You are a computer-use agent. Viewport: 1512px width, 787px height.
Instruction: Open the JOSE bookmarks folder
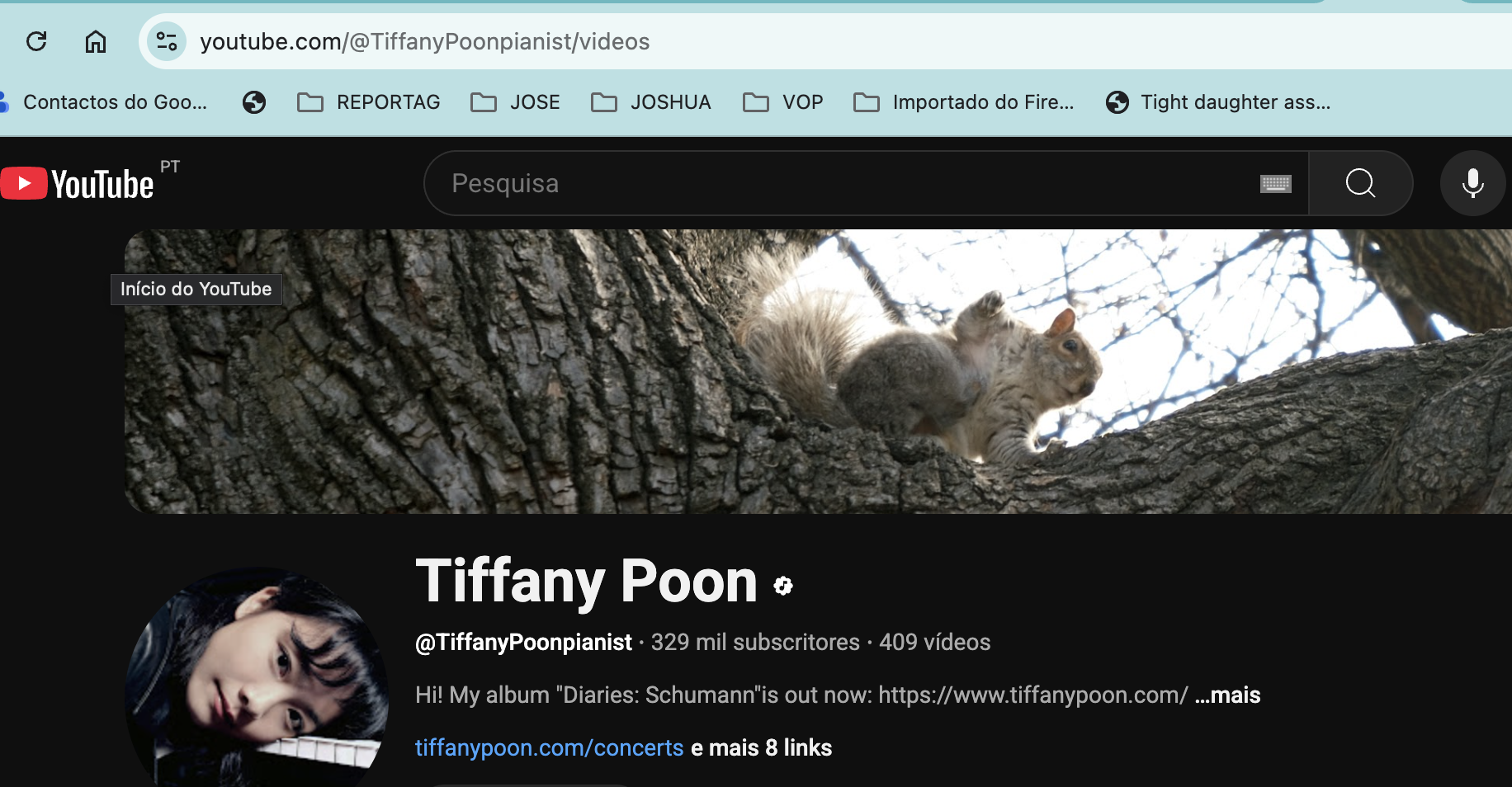515,102
